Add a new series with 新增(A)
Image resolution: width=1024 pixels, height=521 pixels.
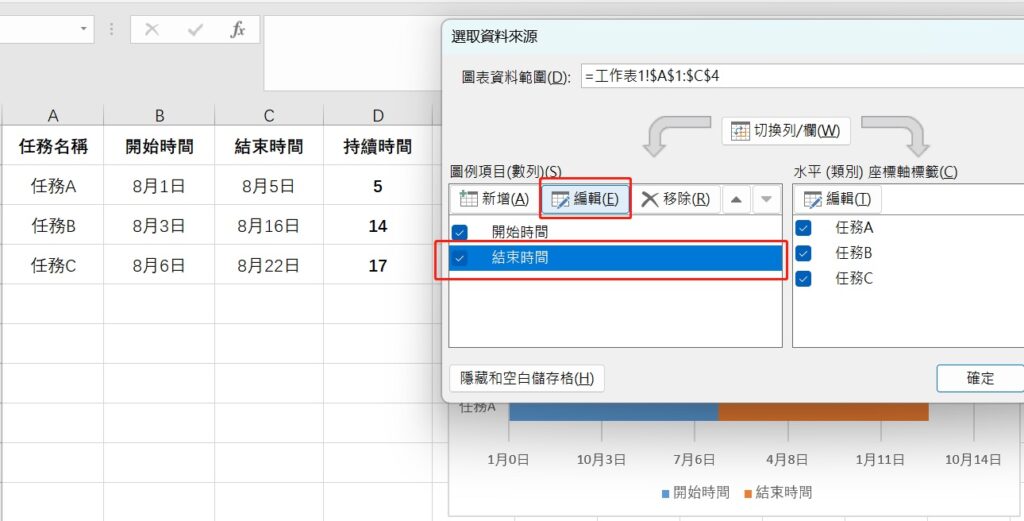494,199
